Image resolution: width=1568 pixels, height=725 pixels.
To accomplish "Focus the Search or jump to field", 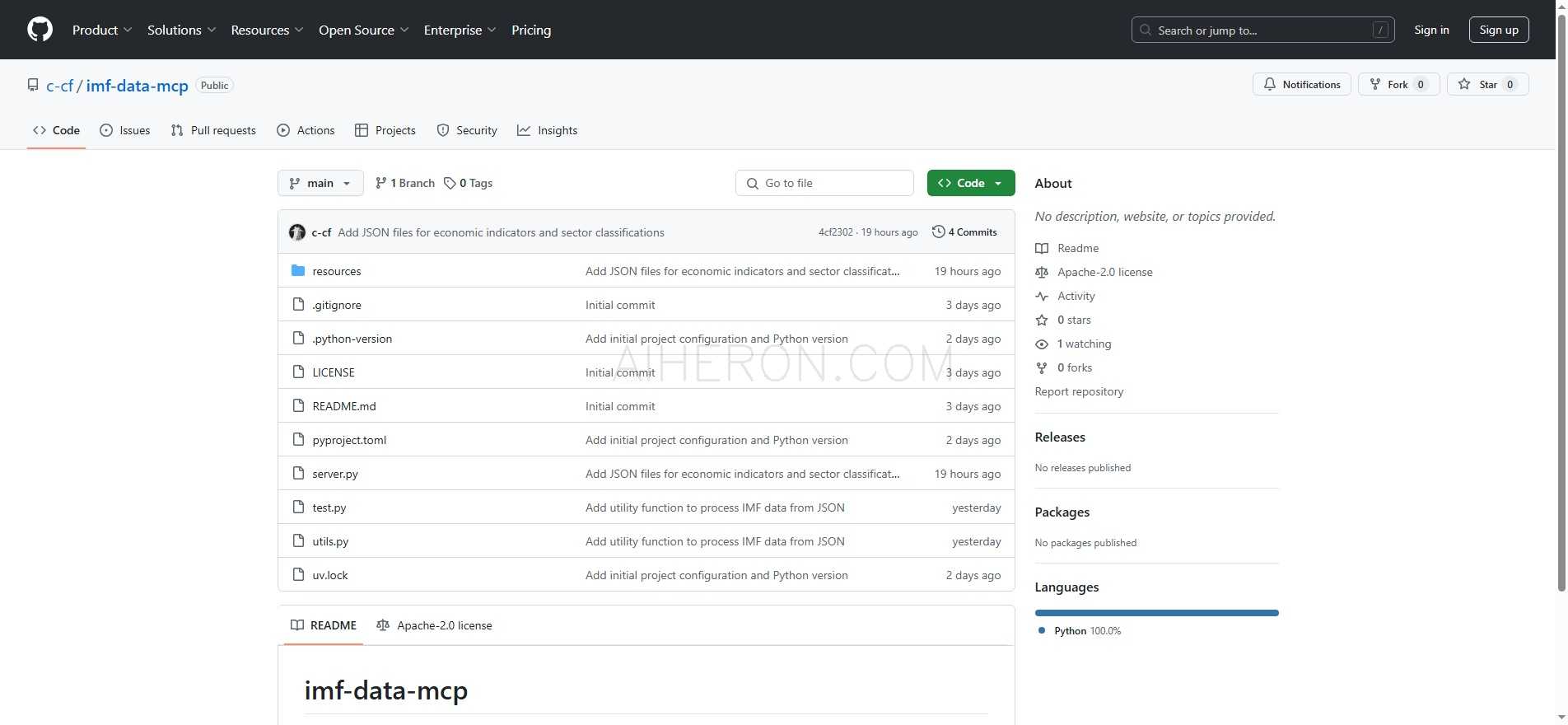I will (x=1262, y=30).
